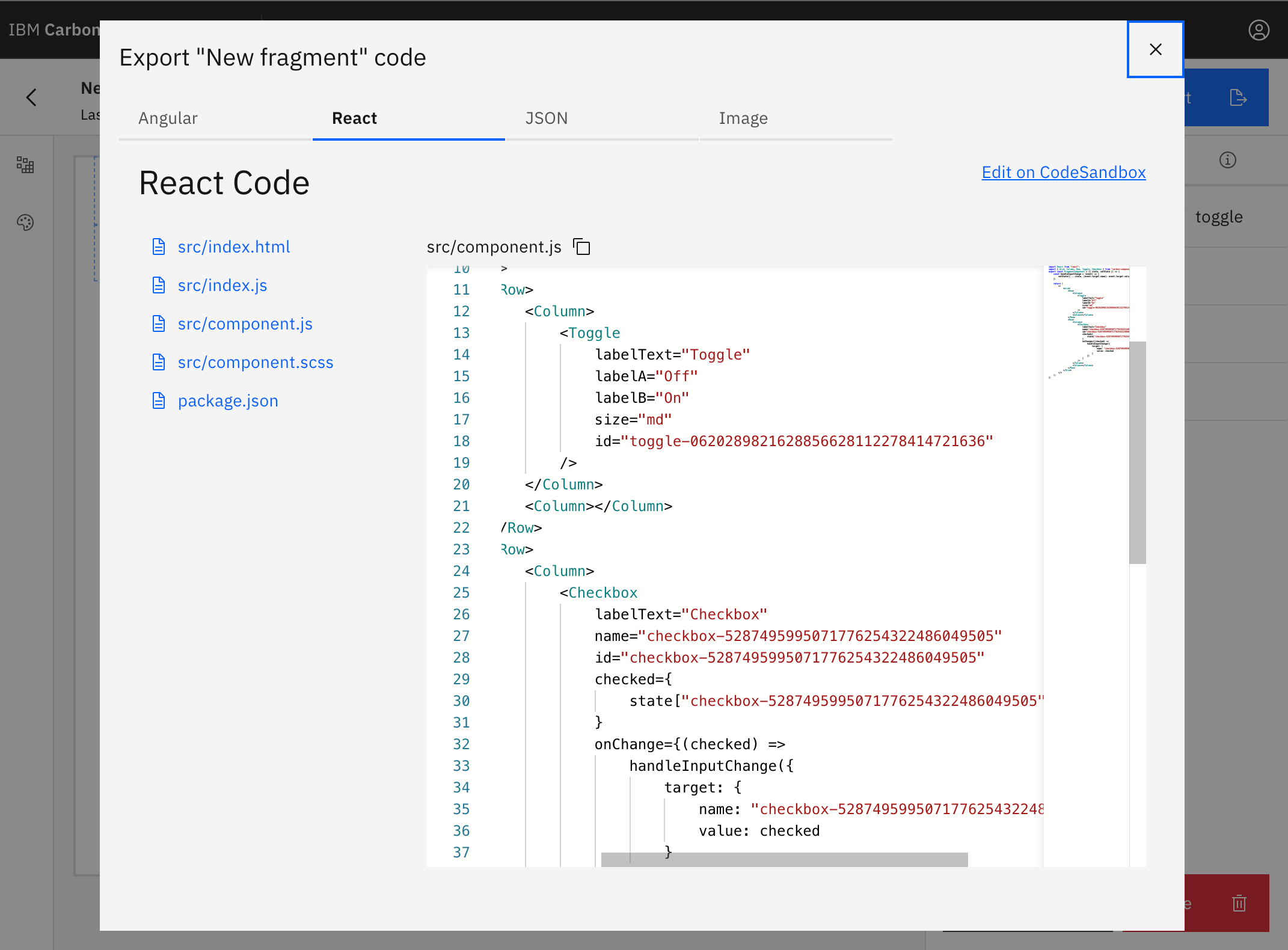Viewport: 1288px width, 950px height.
Task: Click the info icon beside the toggle panel
Action: tap(1227, 160)
